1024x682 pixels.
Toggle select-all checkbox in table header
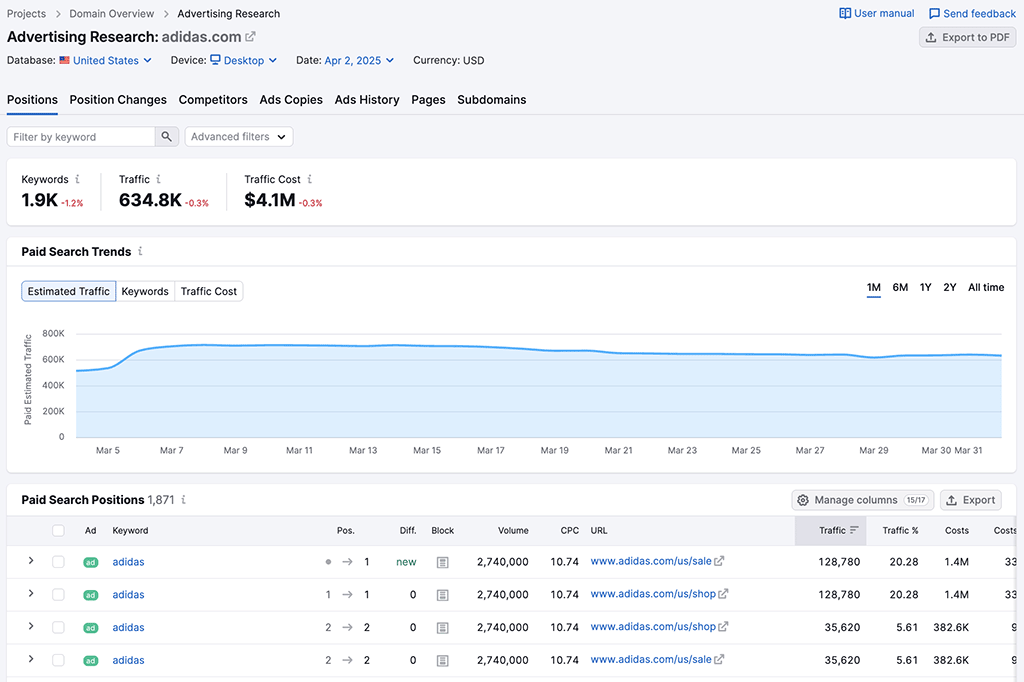(58, 530)
